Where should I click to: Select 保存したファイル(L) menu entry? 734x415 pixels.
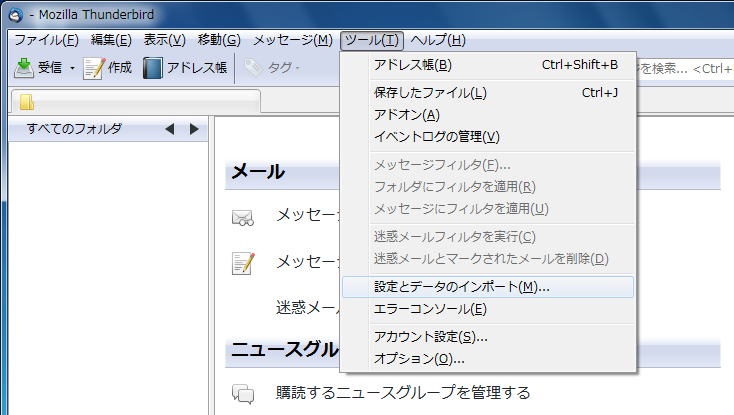pyautogui.click(x=488, y=93)
